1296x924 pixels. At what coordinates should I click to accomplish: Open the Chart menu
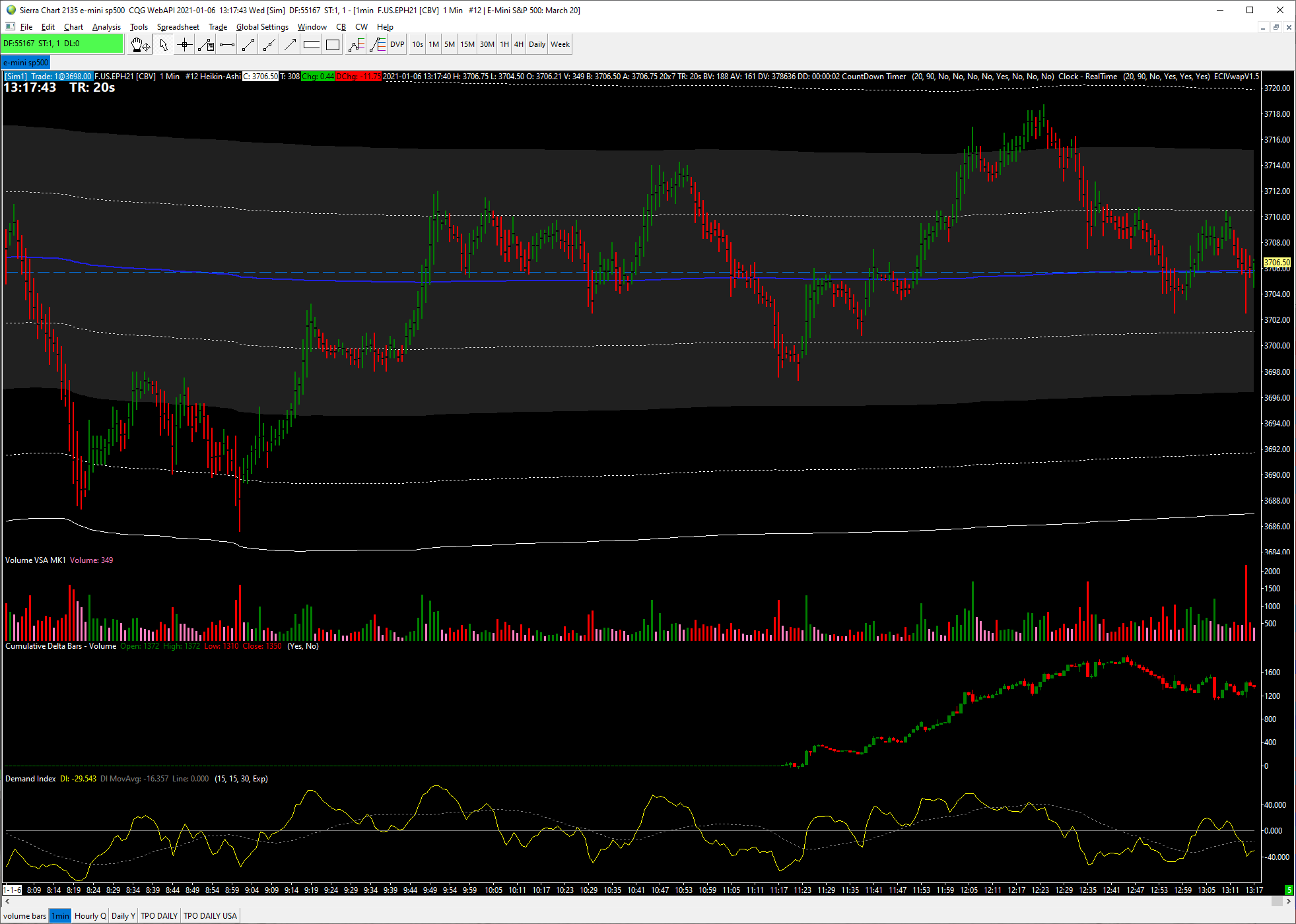click(x=73, y=27)
